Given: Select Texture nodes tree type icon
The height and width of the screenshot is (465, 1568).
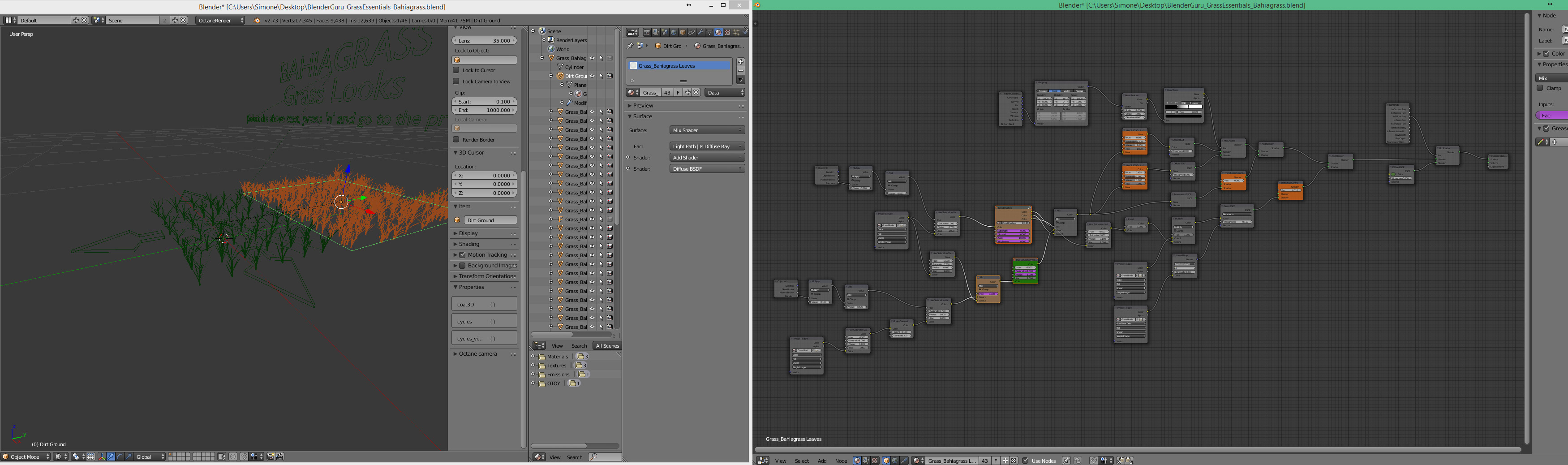Looking at the screenshot, I should (875, 461).
